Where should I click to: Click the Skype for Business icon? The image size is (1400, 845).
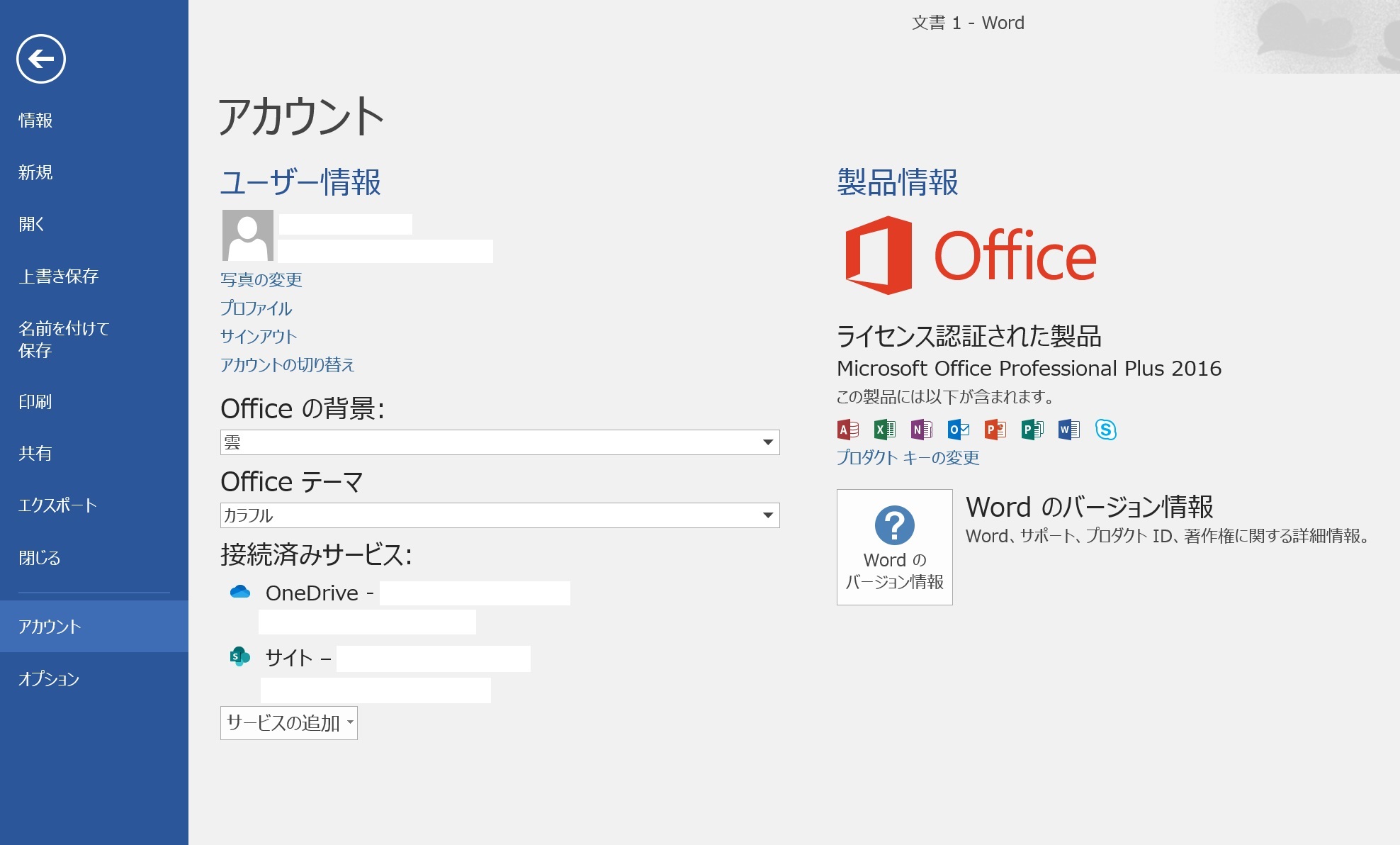point(1106,430)
